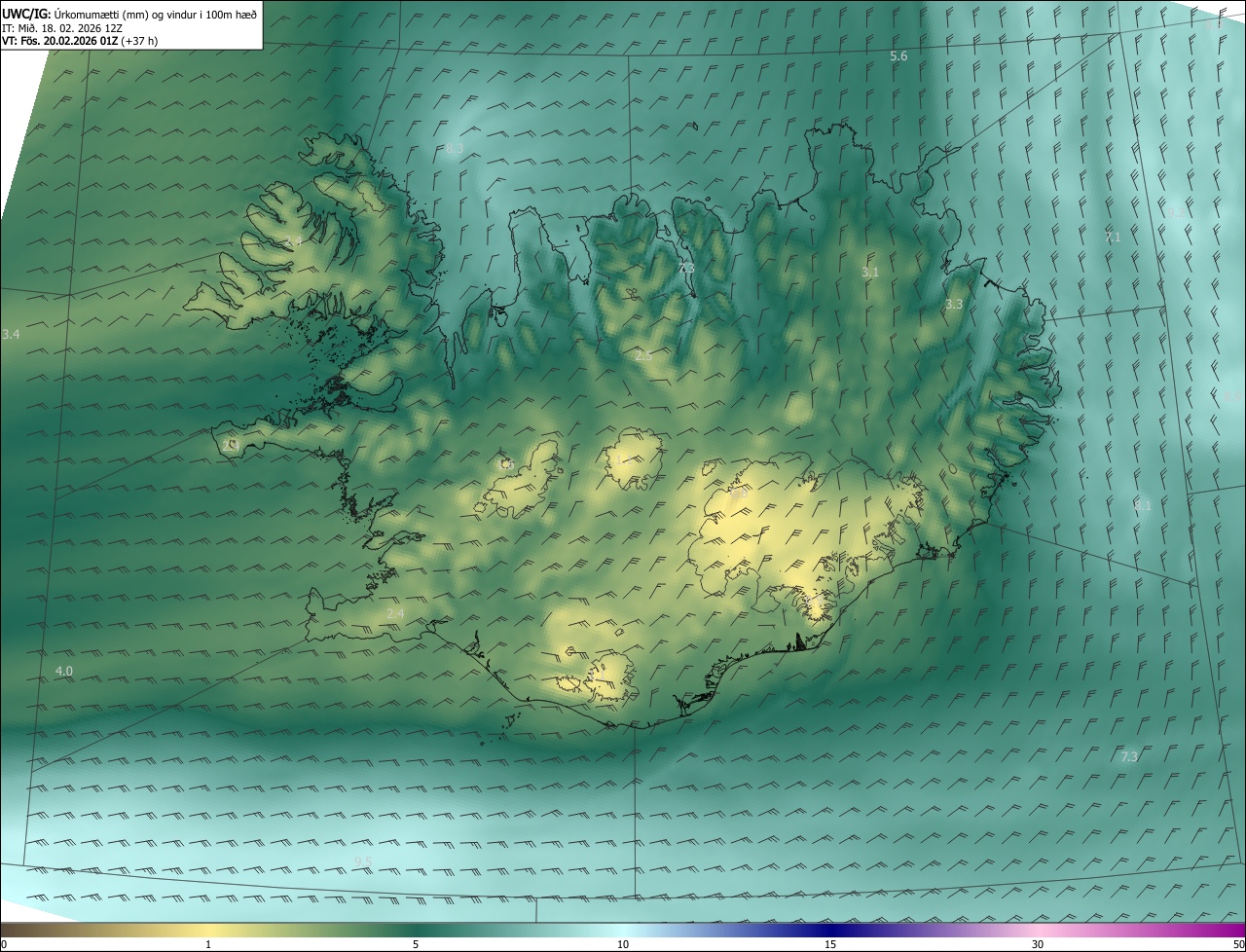Click the 3.3 value label on the map
Viewport: 1246px width, 952px height.
click(x=954, y=305)
